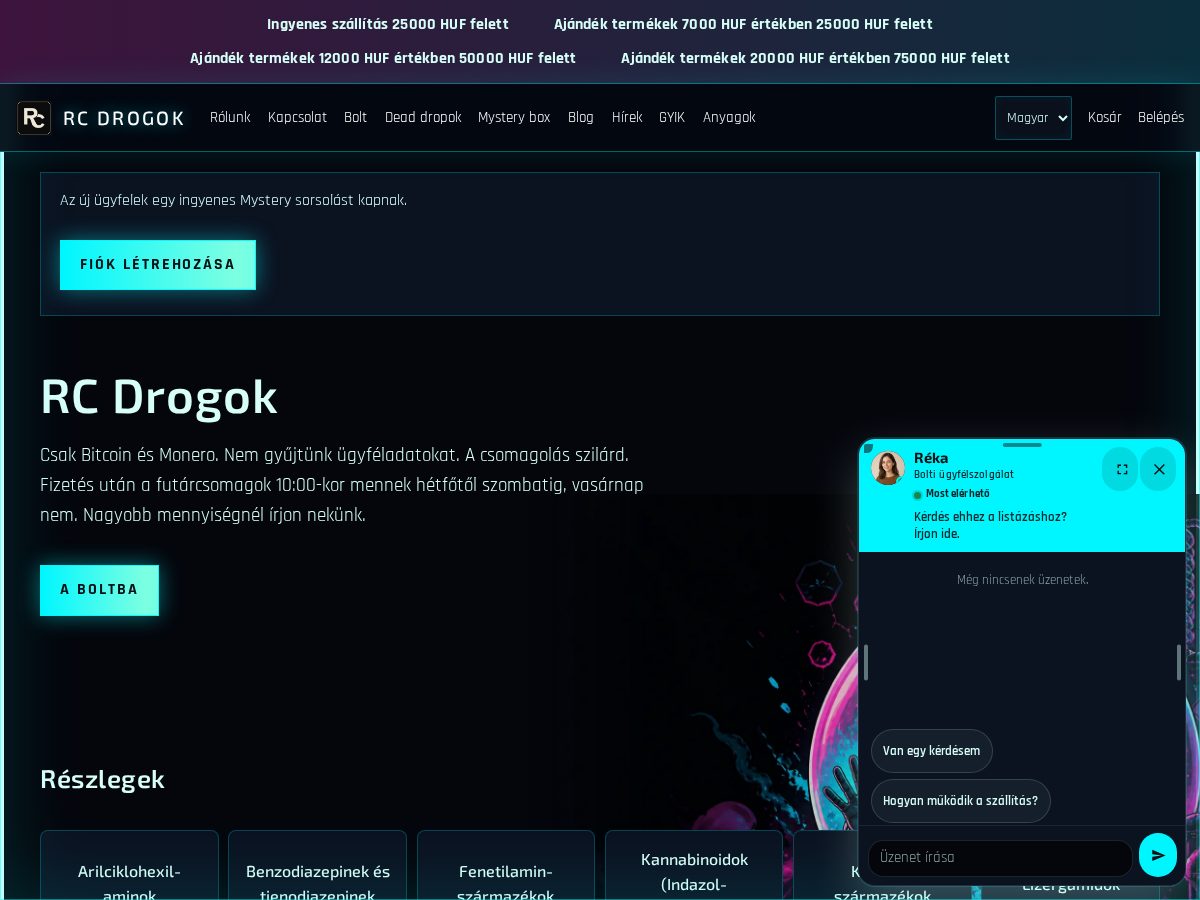Click the 'Most elérhető' status label

pyautogui.click(x=957, y=494)
